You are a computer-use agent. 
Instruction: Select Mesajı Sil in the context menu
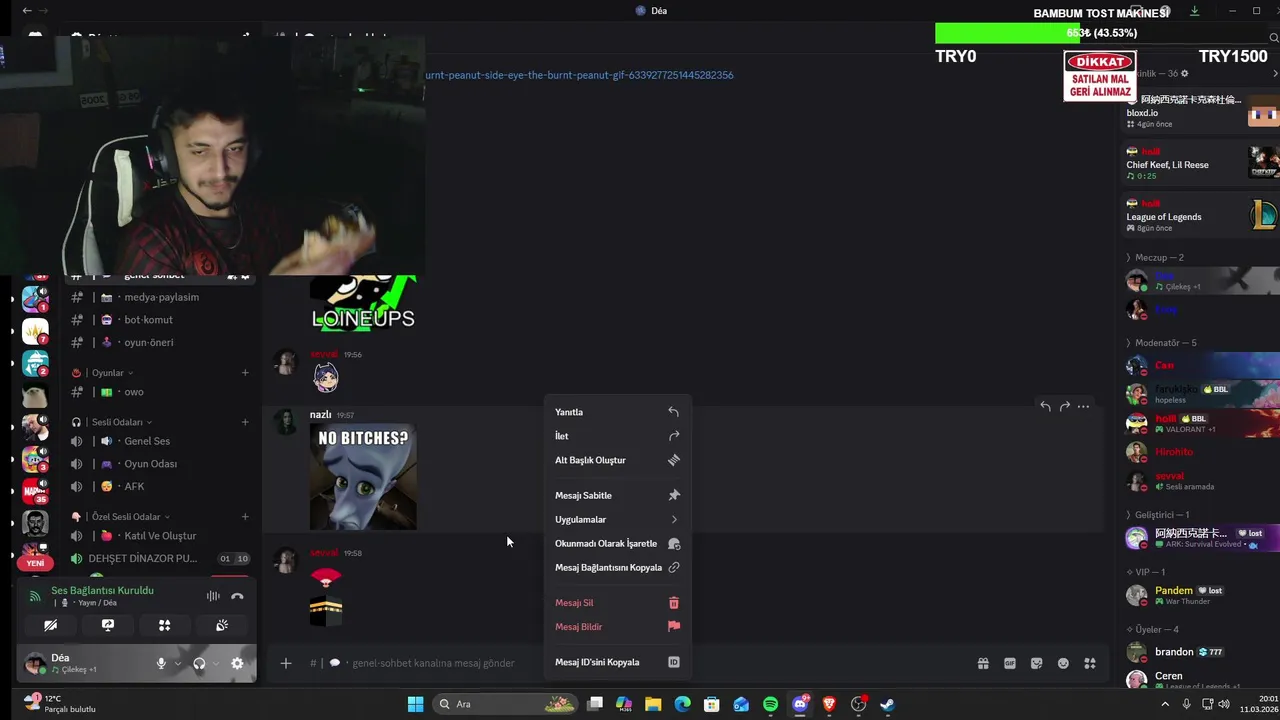click(617, 603)
